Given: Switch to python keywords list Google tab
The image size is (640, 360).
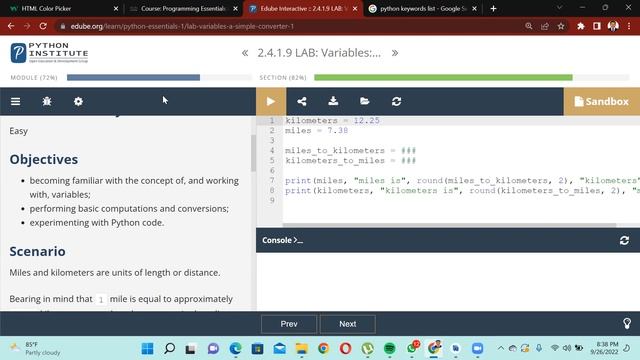Looking at the screenshot, I should [x=422, y=8].
